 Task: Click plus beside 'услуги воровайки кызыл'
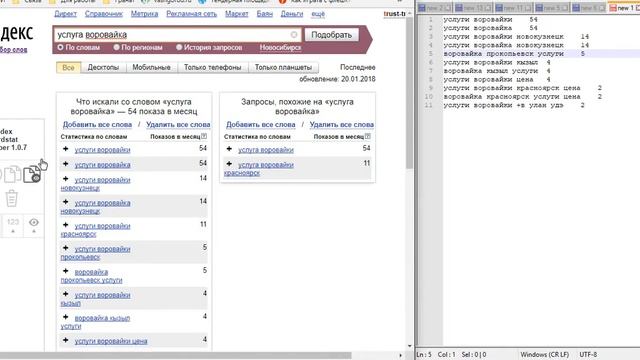tap(66, 294)
